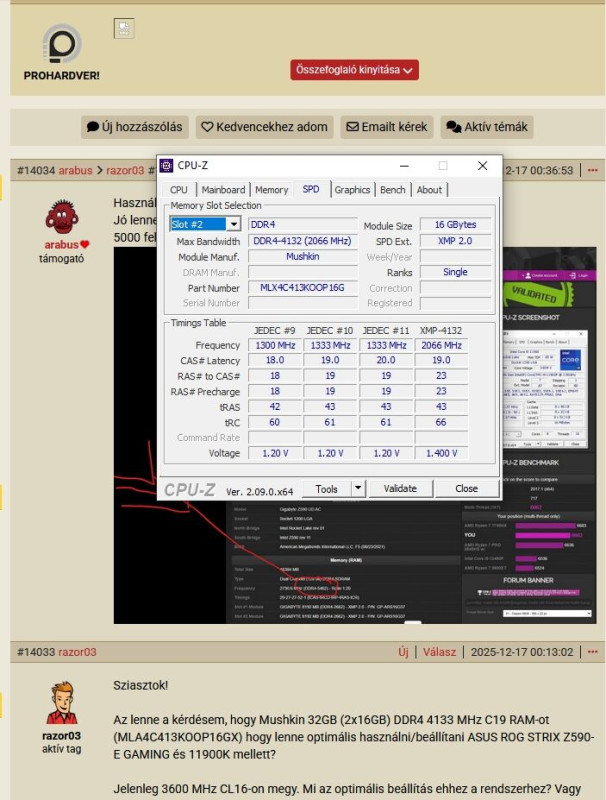Screen dimensions: 606x800
Task: Select the SPD tab
Action: click(311, 189)
